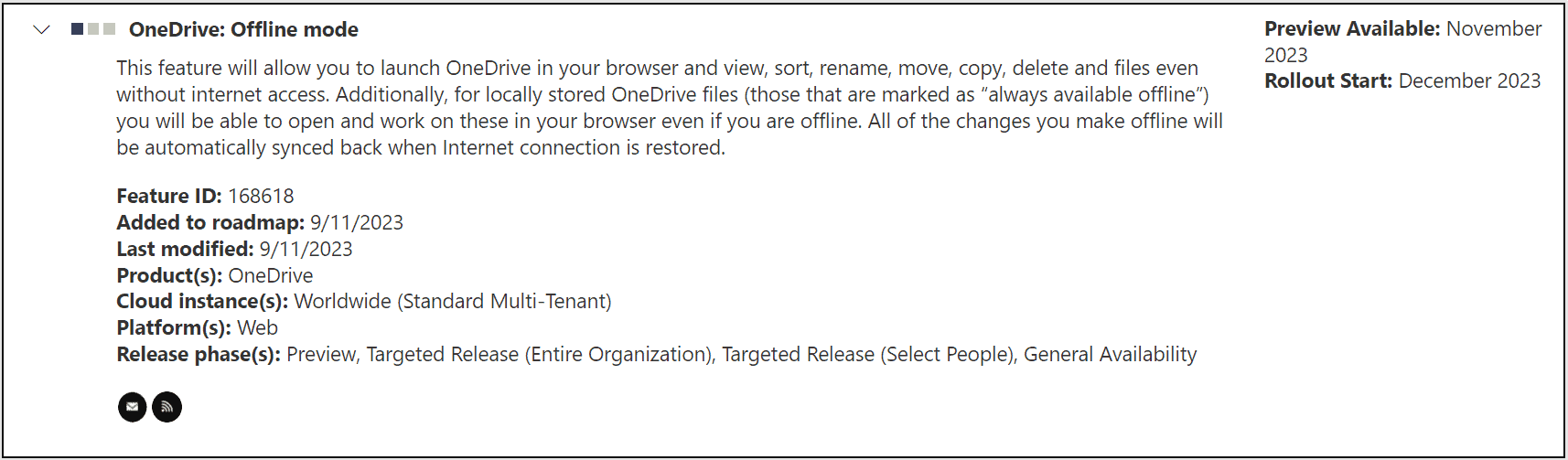Click the Cloud instance(s) label
Image resolution: width=1568 pixels, height=460 pixels.
pos(202,301)
